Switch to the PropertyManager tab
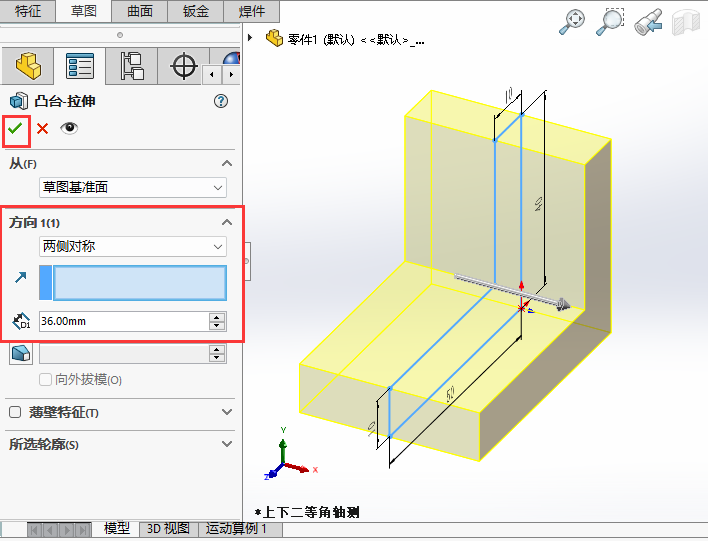Image resolution: width=708 pixels, height=541 pixels. [80, 66]
